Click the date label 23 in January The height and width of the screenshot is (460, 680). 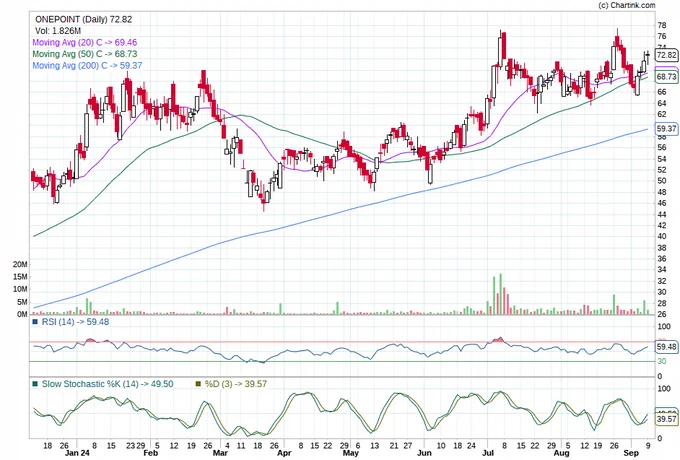[131, 445]
